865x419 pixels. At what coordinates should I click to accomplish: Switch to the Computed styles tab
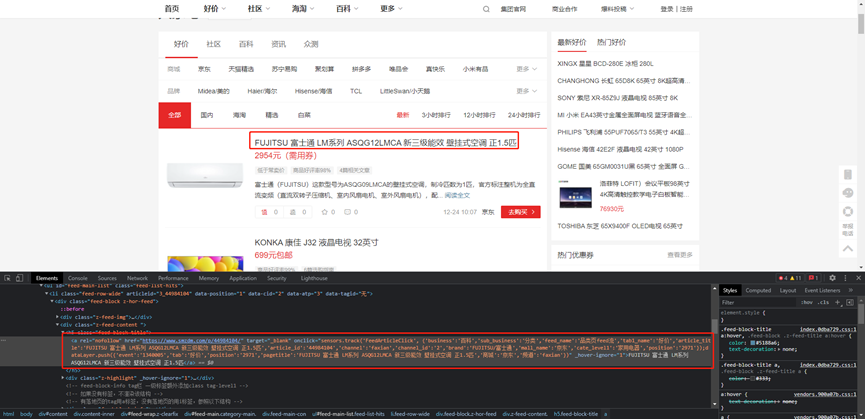point(759,291)
